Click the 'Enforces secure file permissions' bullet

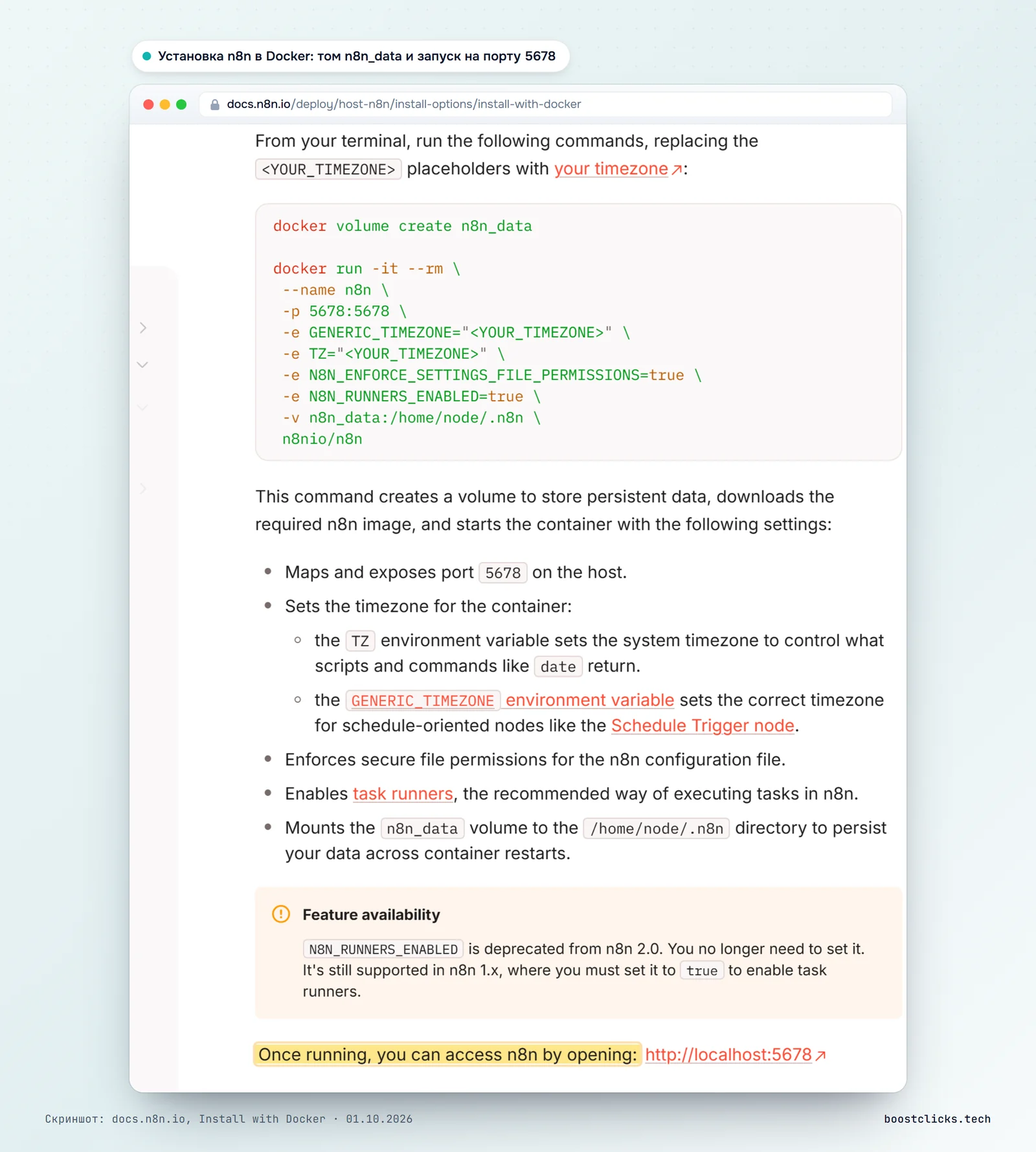[x=535, y=760]
